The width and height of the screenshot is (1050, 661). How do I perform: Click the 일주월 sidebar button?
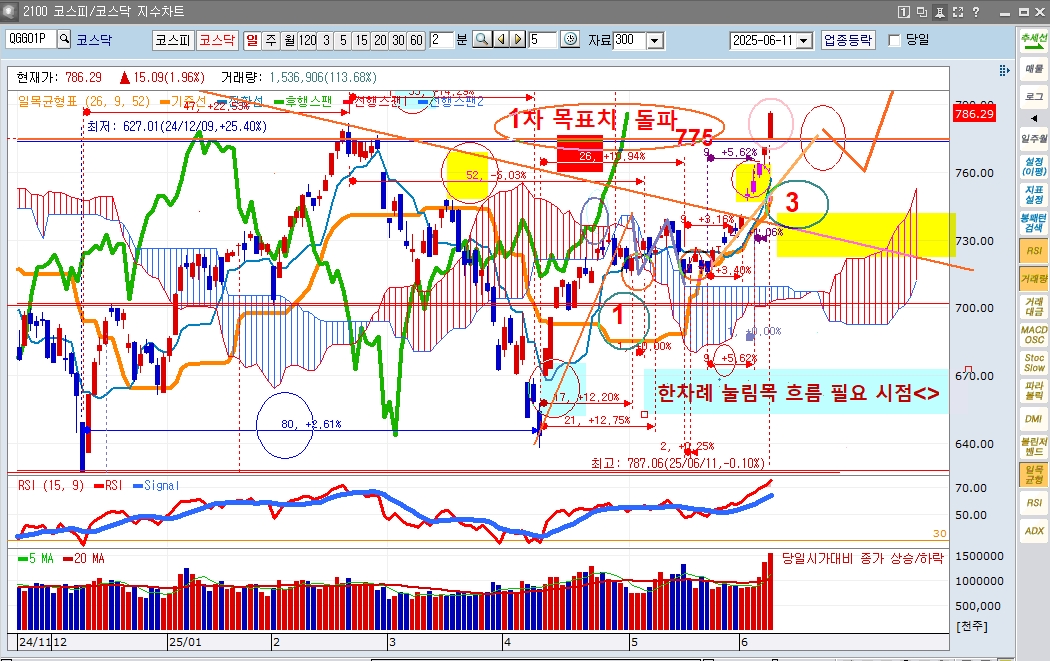point(1034,139)
